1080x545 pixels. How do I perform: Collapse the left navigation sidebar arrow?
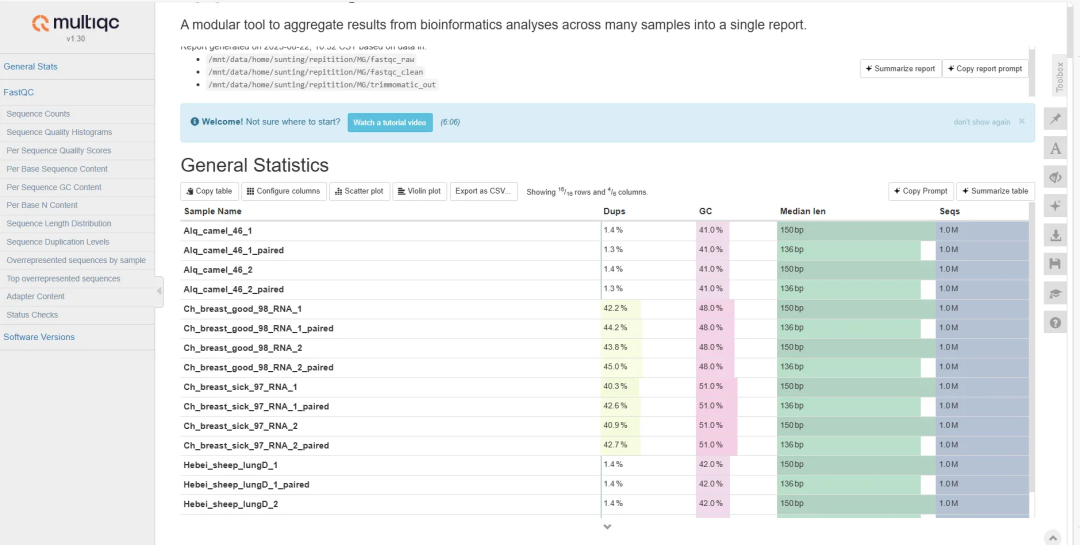tap(159, 290)
